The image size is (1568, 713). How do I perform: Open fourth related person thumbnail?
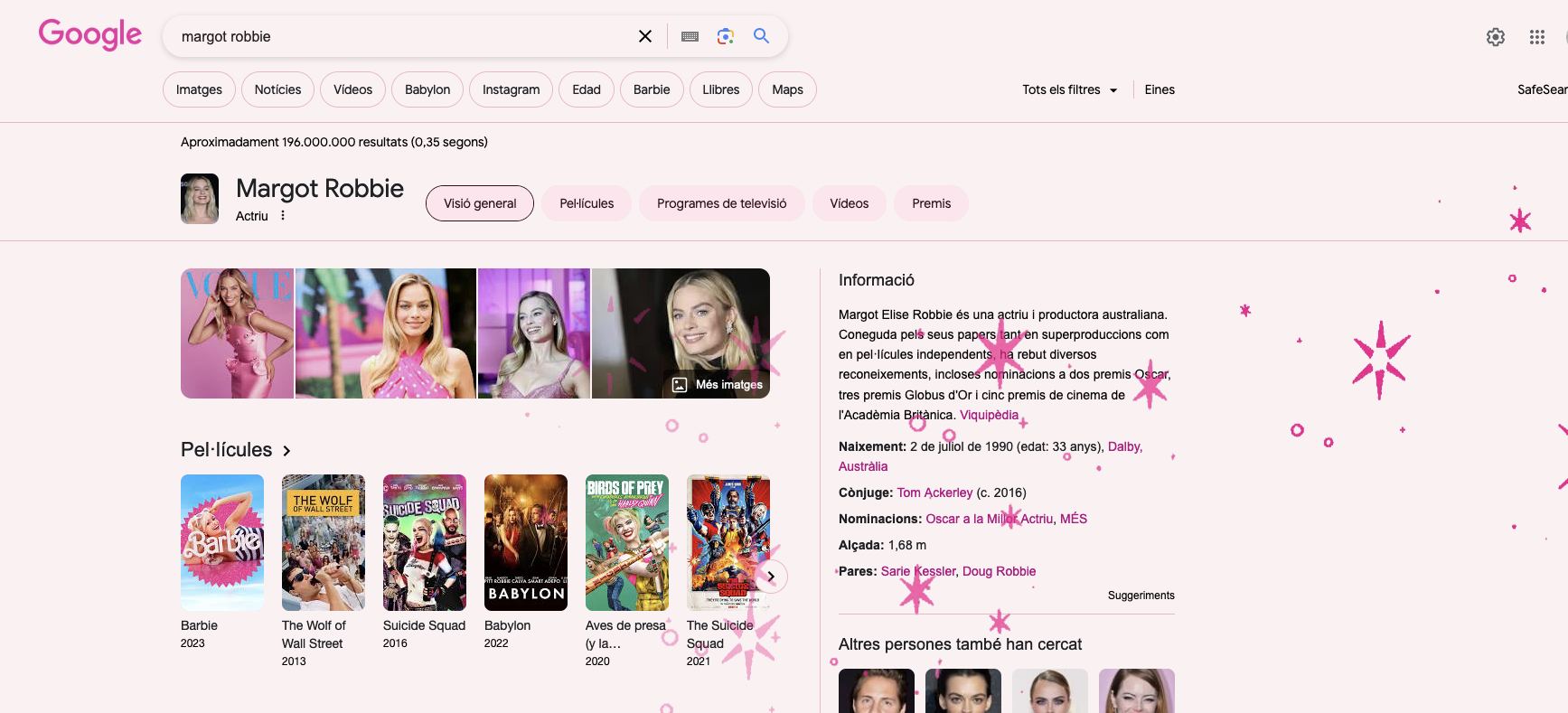pyautogui.click(x=1137, y=691)
